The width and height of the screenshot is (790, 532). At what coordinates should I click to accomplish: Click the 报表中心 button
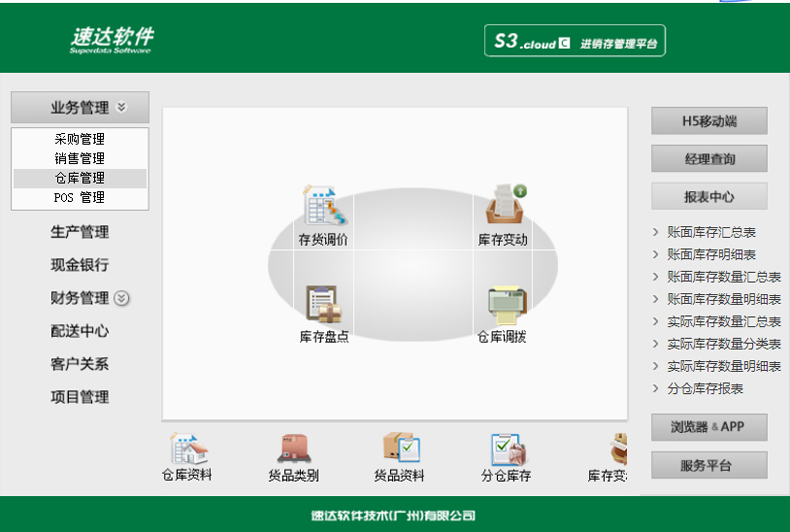coord(709,196)
